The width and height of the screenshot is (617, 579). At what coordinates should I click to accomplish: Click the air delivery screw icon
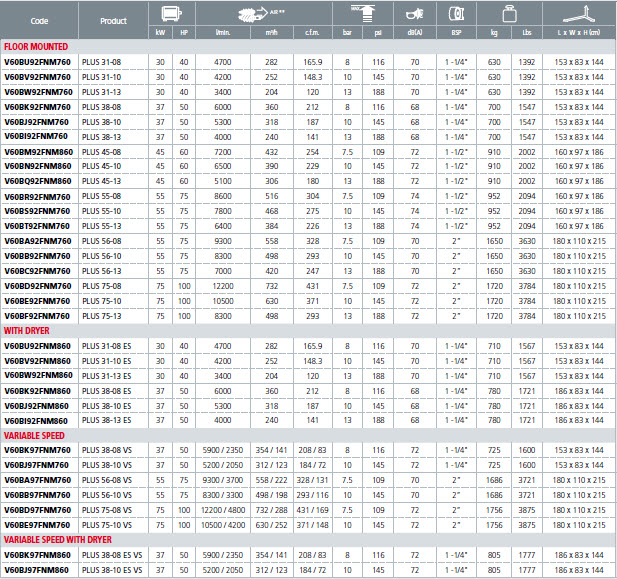coord(252,15)
